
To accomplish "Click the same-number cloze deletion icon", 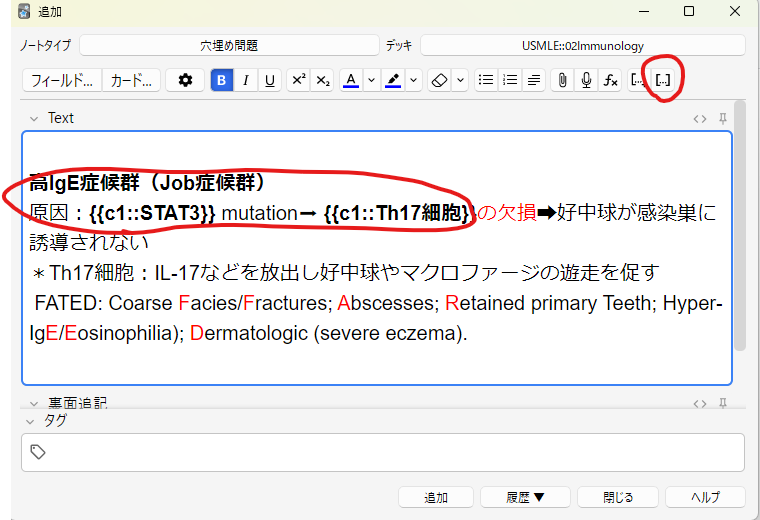I will coord(663,80).
